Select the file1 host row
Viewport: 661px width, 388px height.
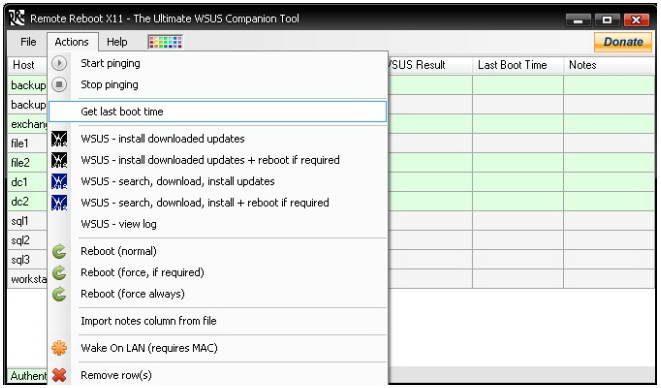click(x=28, y=143)
